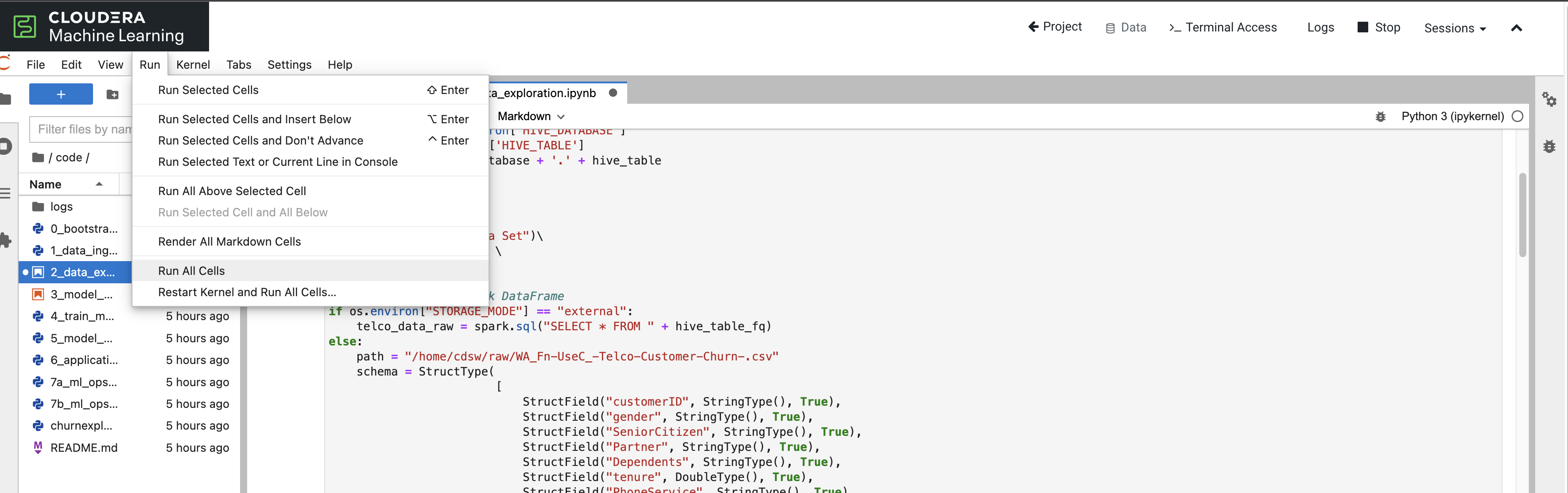Open the Markdown cell type dropdown
This screenshot has width=1568, height=493.
pos(531,117)
